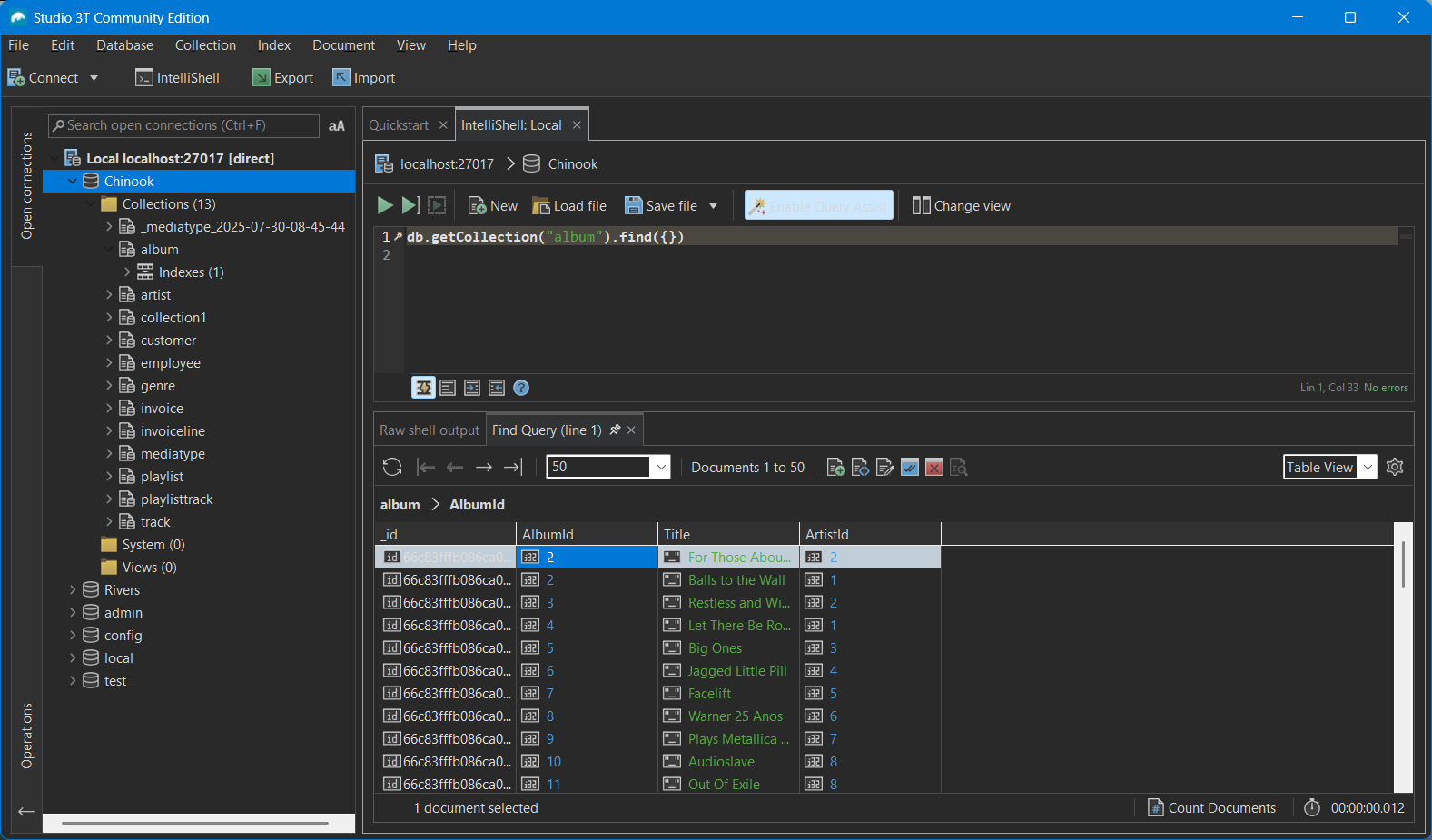Click the Operations side panel tab
The width and height of the screenshot is (1432, 840).
26,736
